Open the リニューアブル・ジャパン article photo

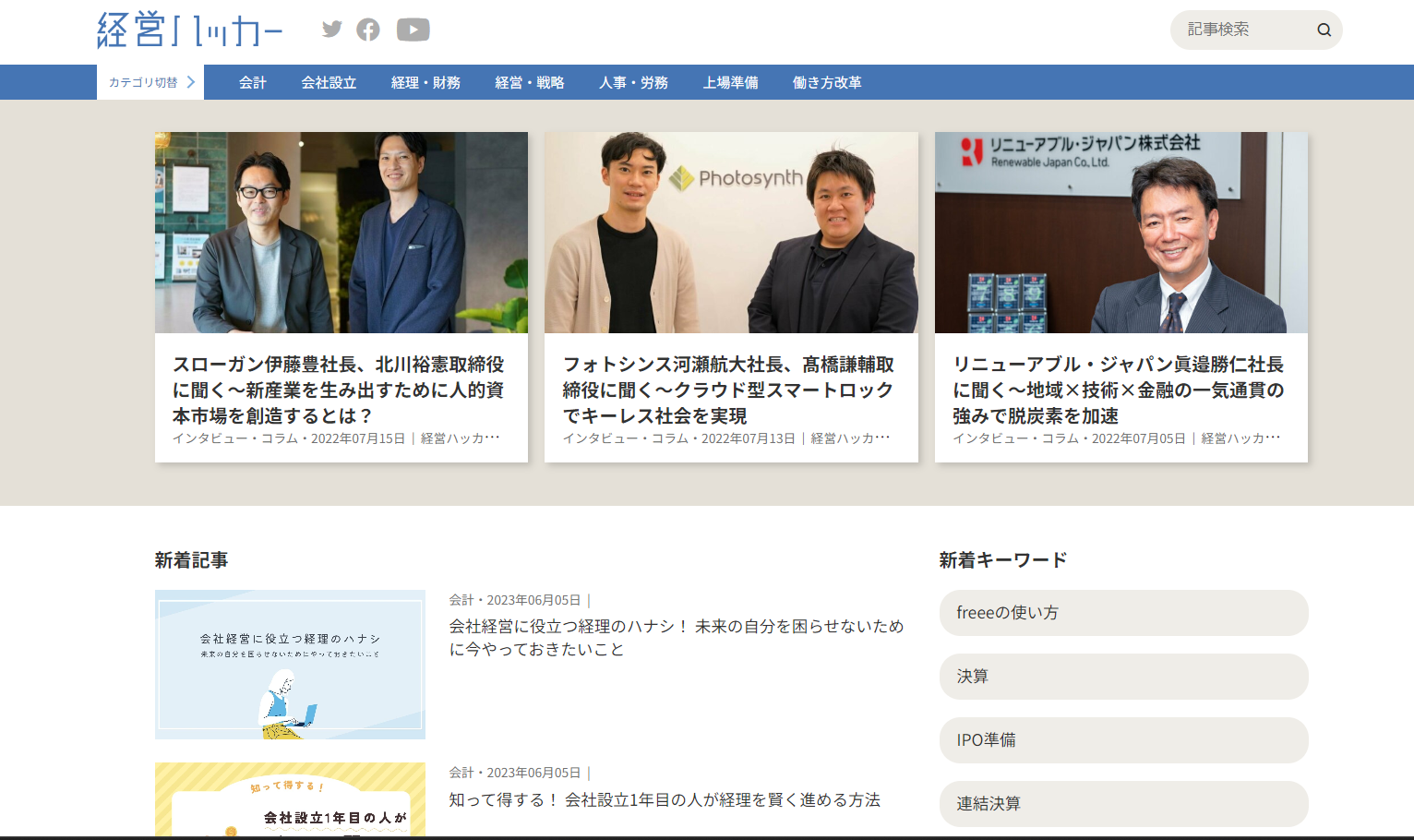tap(1121, 233)
